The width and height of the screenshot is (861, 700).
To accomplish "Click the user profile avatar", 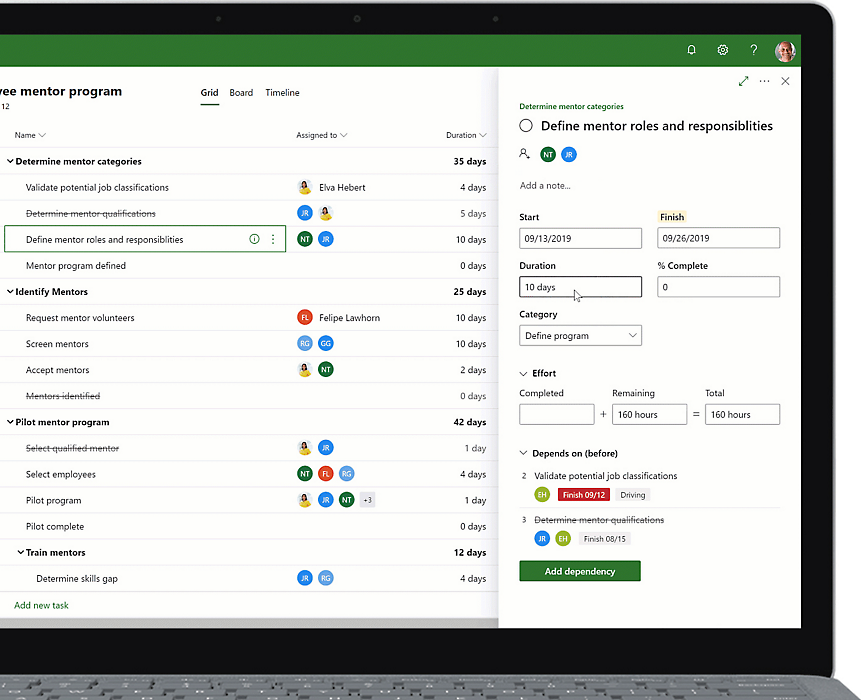I will pyautogui.click(x=785, y=51).
